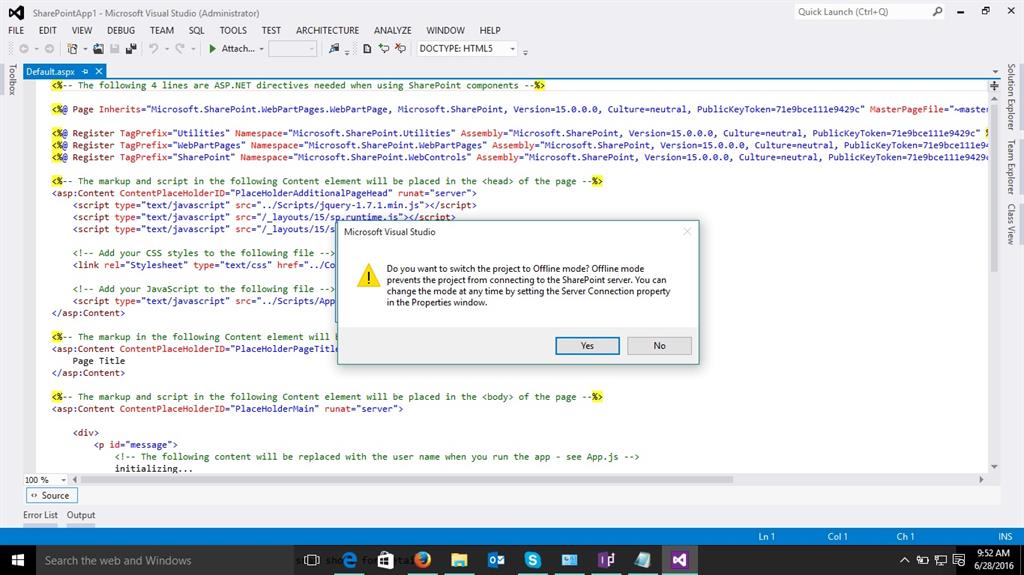This screenshot has width=1024, height=575.
Task: Click the Find in Files toolbar icon
Action: [x=334, y=48]
